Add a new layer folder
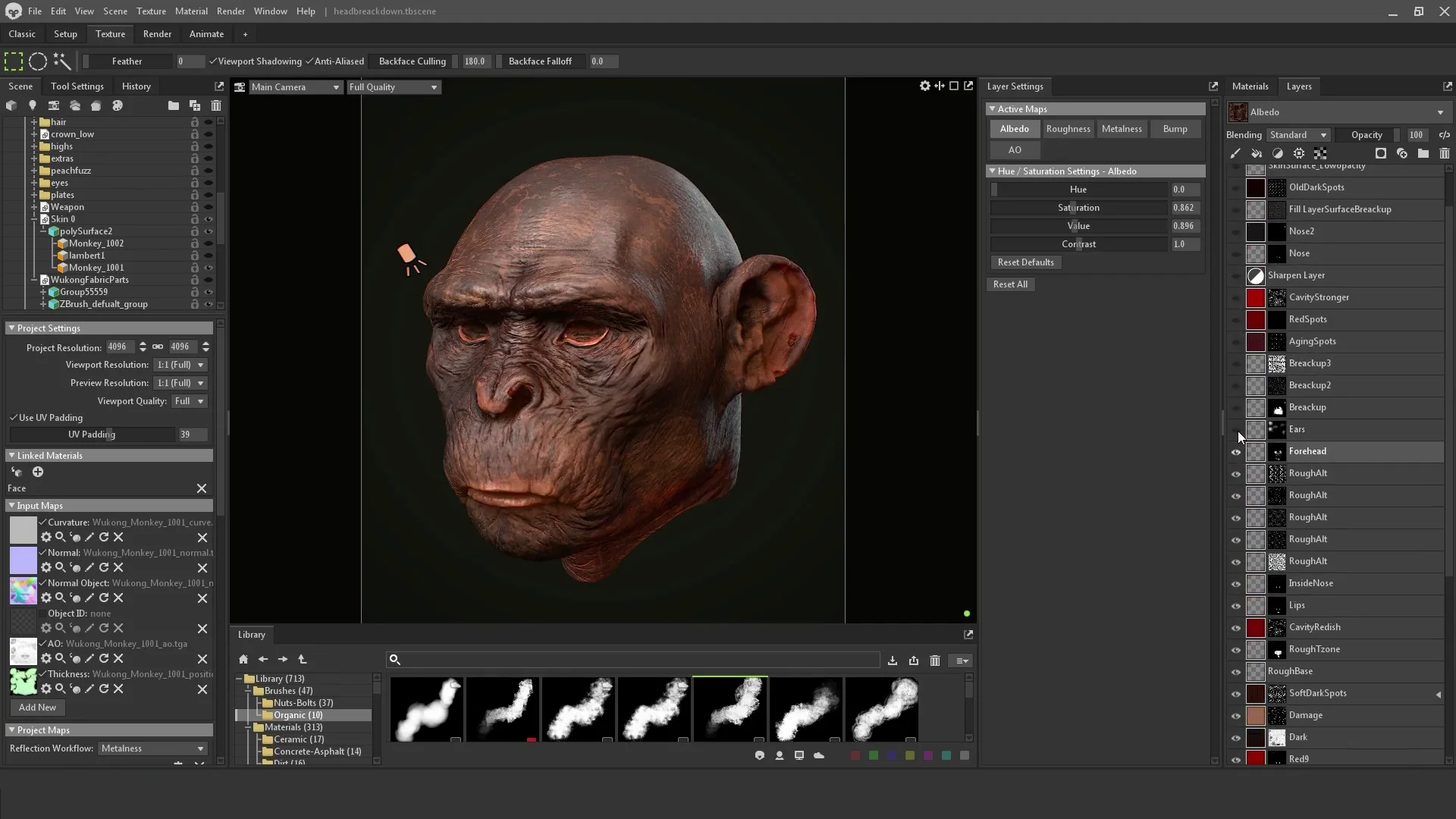This screenshot has width=1456, height=819. 1423,153
